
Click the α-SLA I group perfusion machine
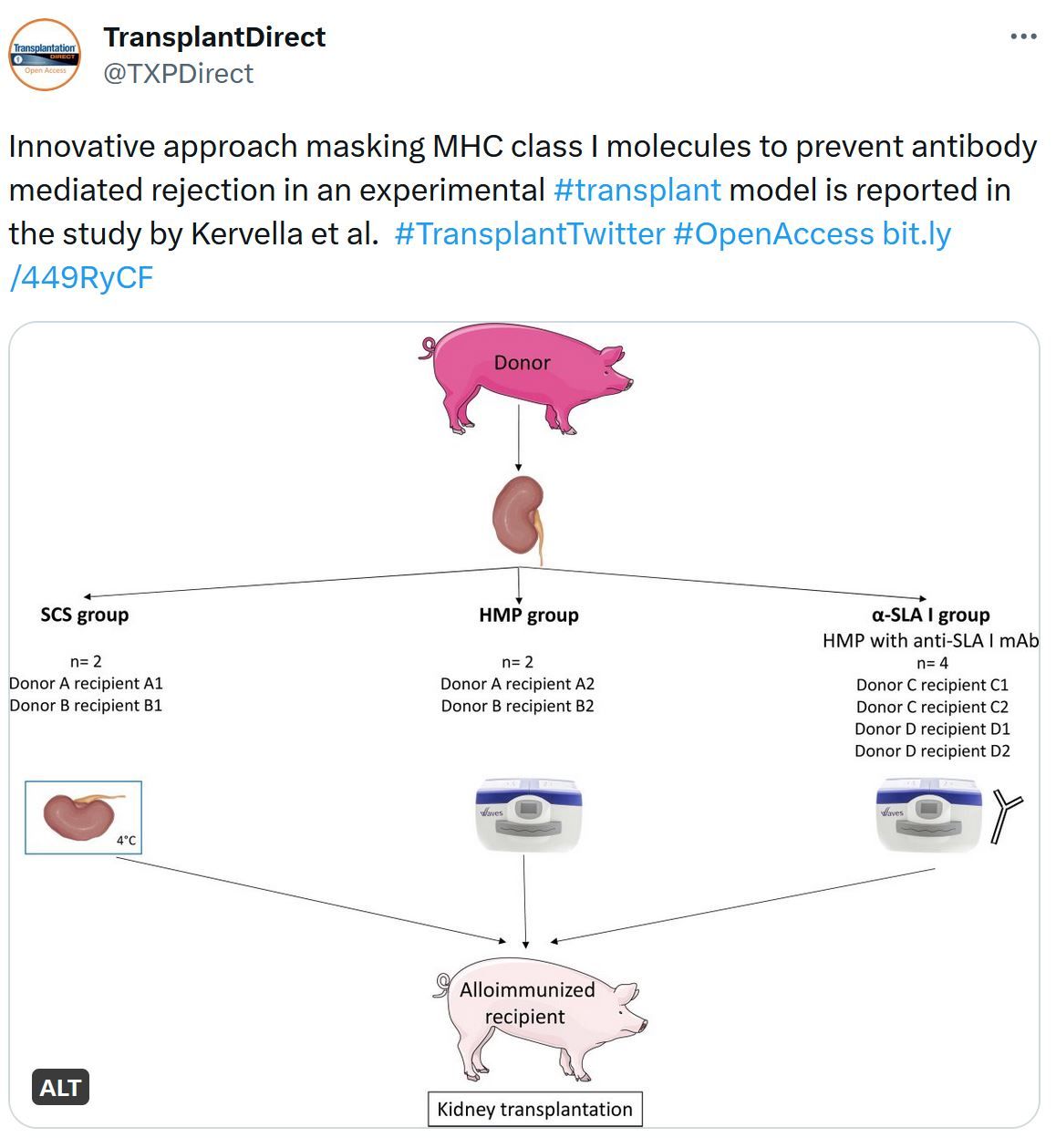(927, 814)
